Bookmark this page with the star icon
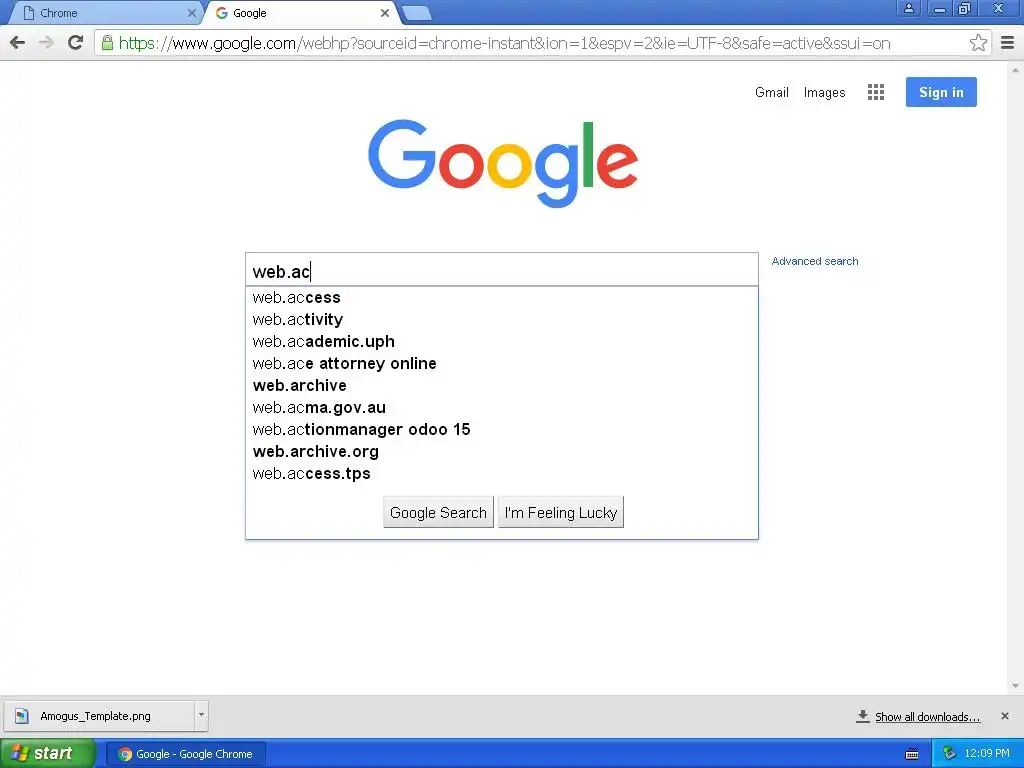Screen dimensions: 1024x768 [x=978, y=43]
